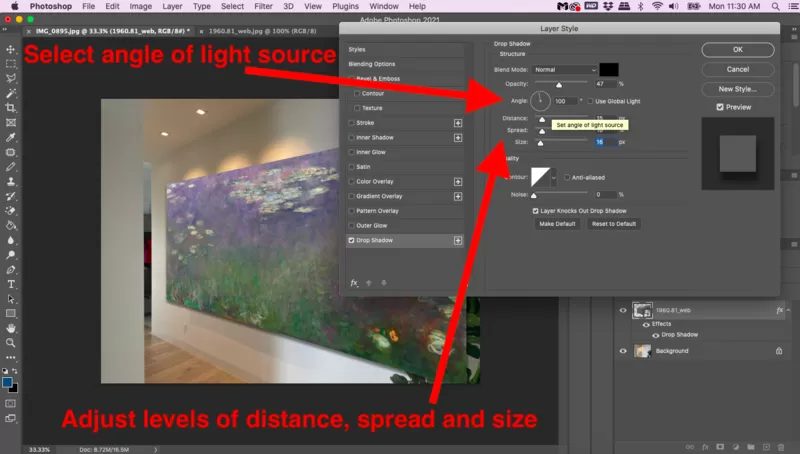This screenshot has width=800, height=454.
Task: Open the Filter menu
Action: coord(263,6)
